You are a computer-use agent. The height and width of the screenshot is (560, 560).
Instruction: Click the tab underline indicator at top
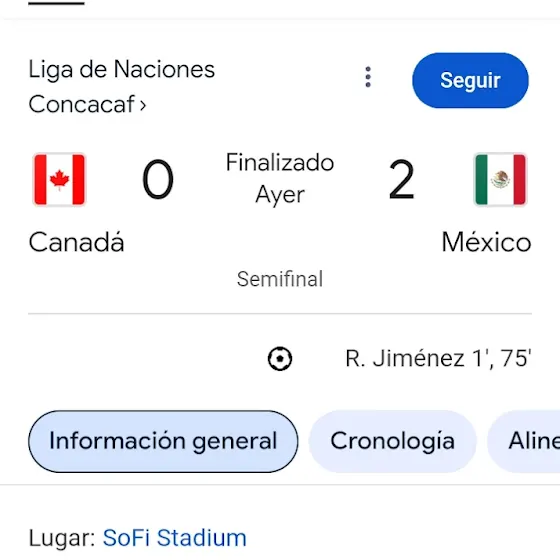(56, 3)
